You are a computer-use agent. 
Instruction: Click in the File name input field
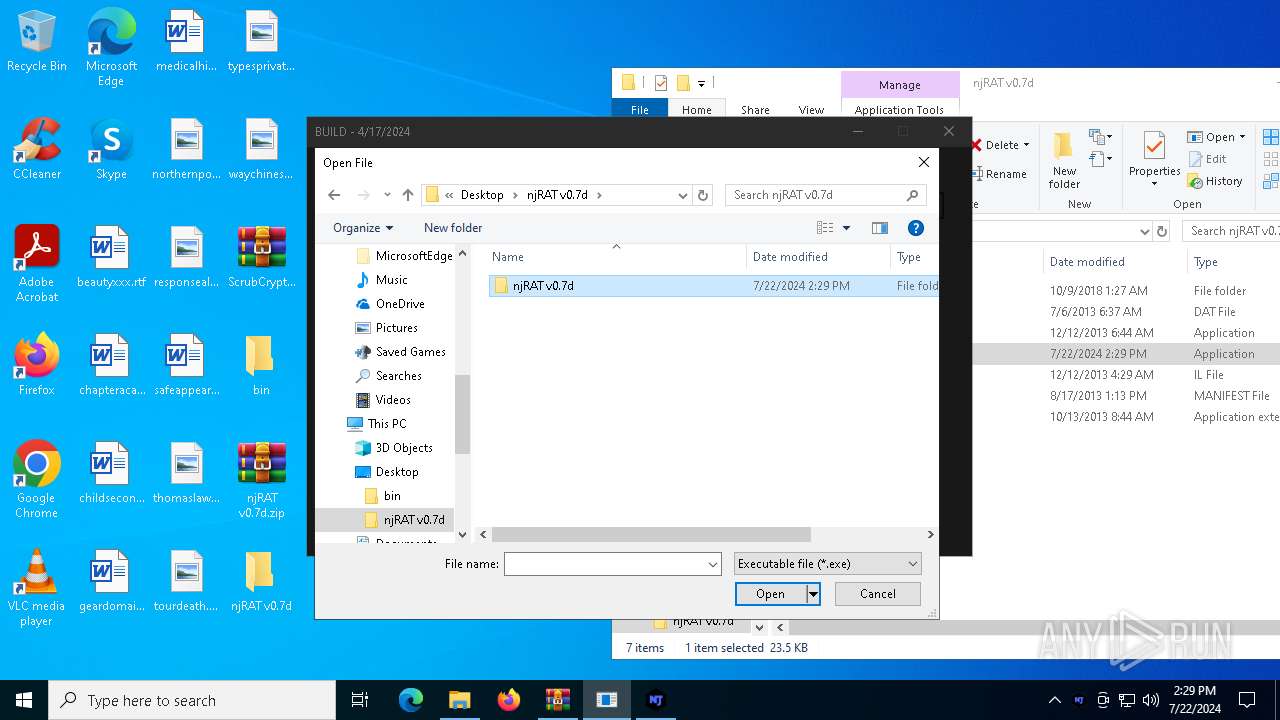click(x=605, y=564)
